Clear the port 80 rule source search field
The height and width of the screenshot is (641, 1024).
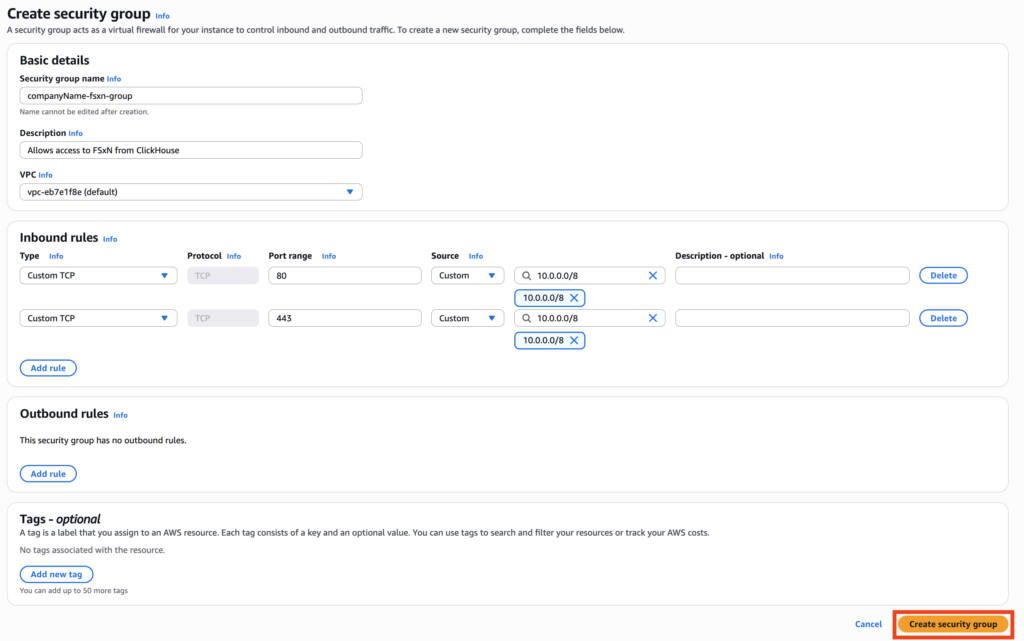[x=653, y=276]
